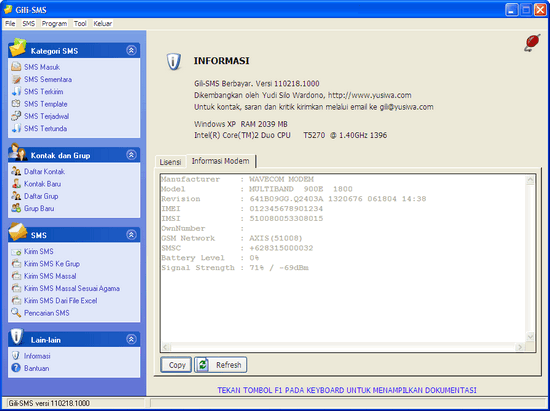Close the Gili-SMS window
This screenshot has width=550, height=411.
(x=540, y=10)
